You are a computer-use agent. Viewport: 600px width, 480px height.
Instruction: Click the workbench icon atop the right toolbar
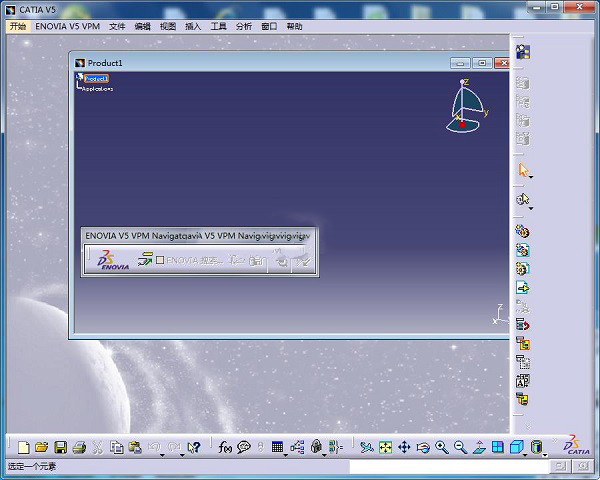click(x=523, y=52)
